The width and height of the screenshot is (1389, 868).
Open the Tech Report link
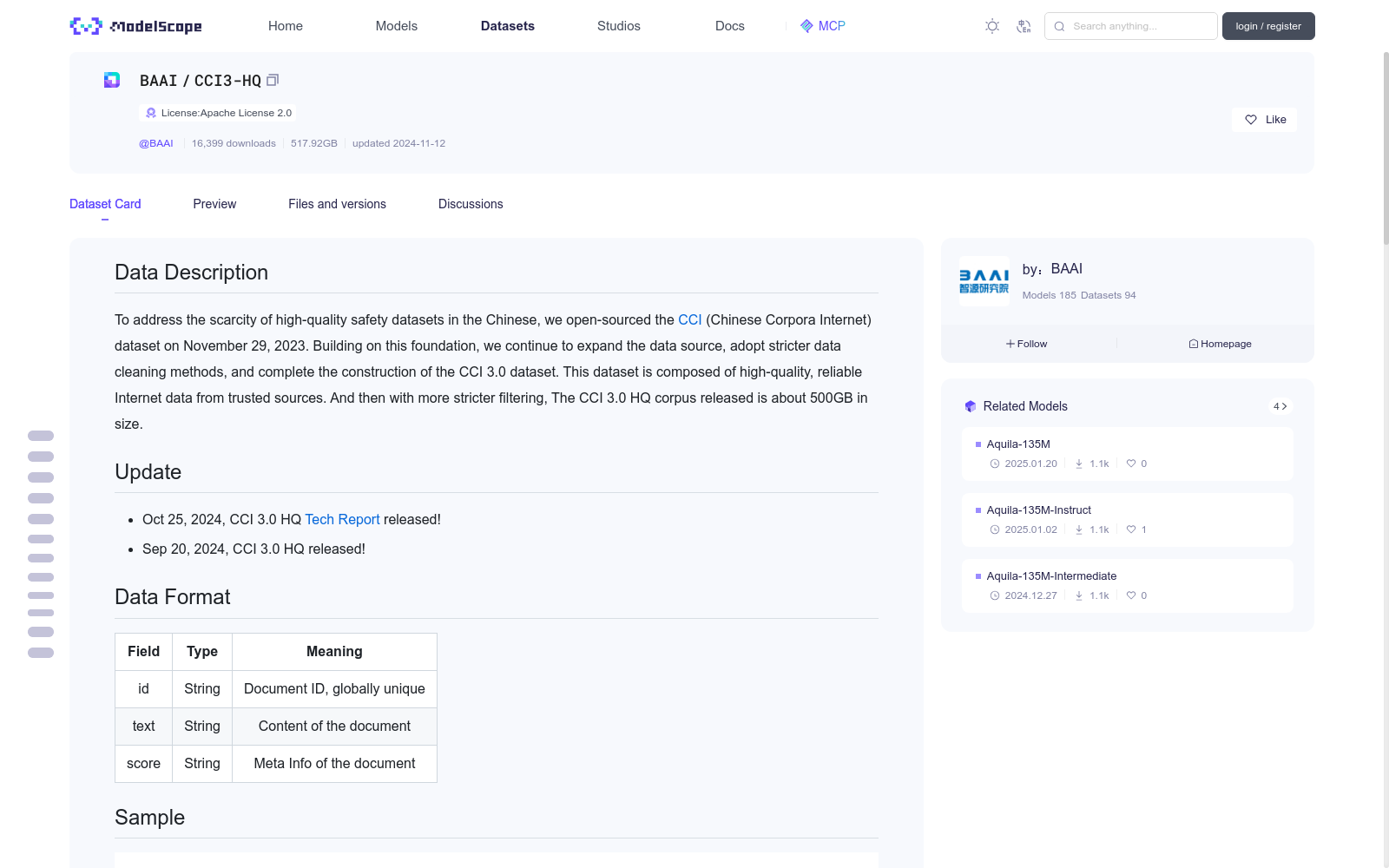[342, 519]
